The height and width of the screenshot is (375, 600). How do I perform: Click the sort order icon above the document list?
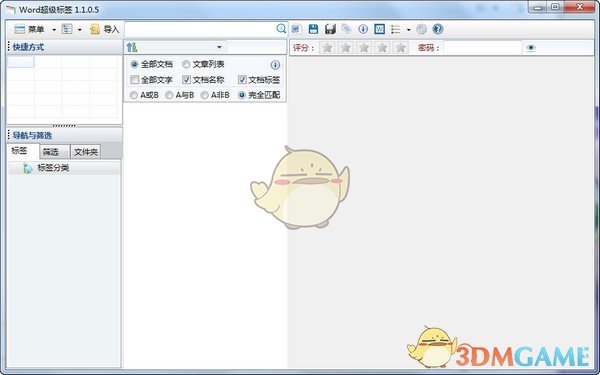pyautogui.click(x=132, y=47)
